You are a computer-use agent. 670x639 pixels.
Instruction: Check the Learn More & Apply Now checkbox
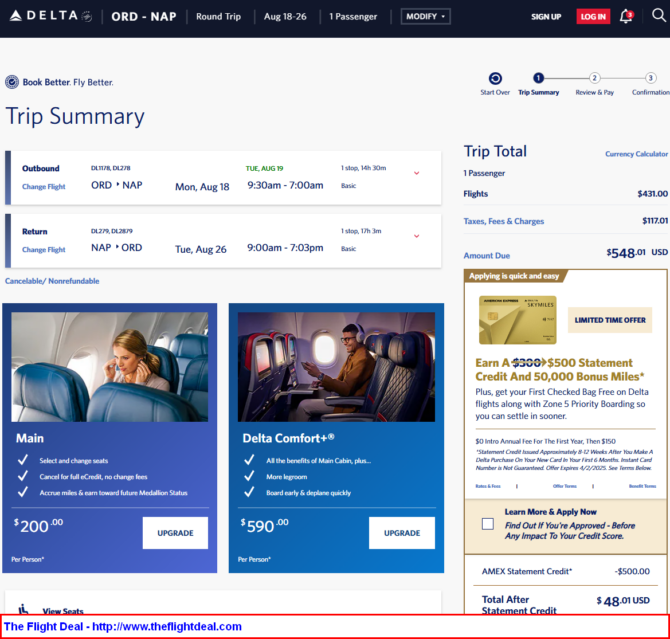[487, 523]
